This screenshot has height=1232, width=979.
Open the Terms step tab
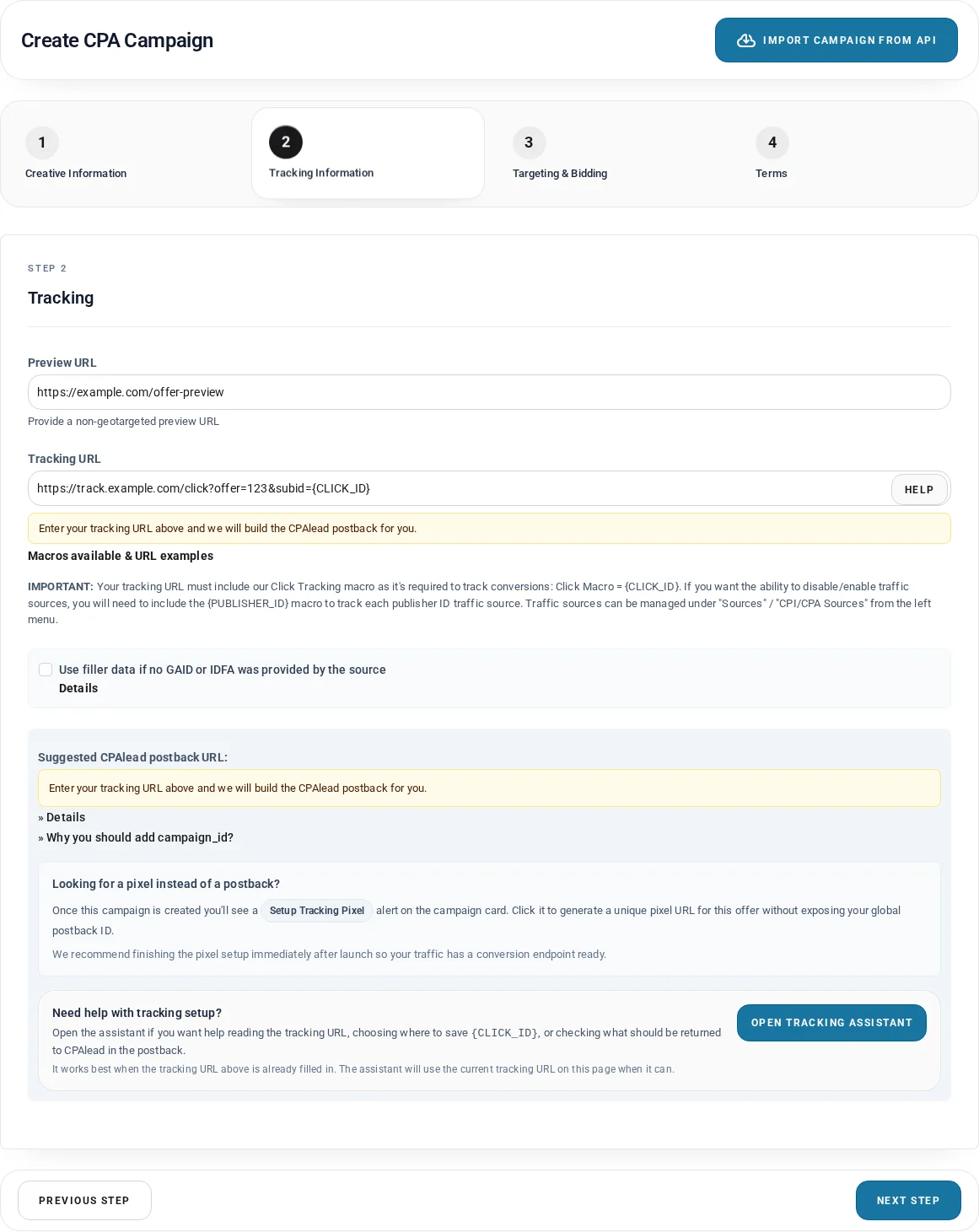coord(772,173)
